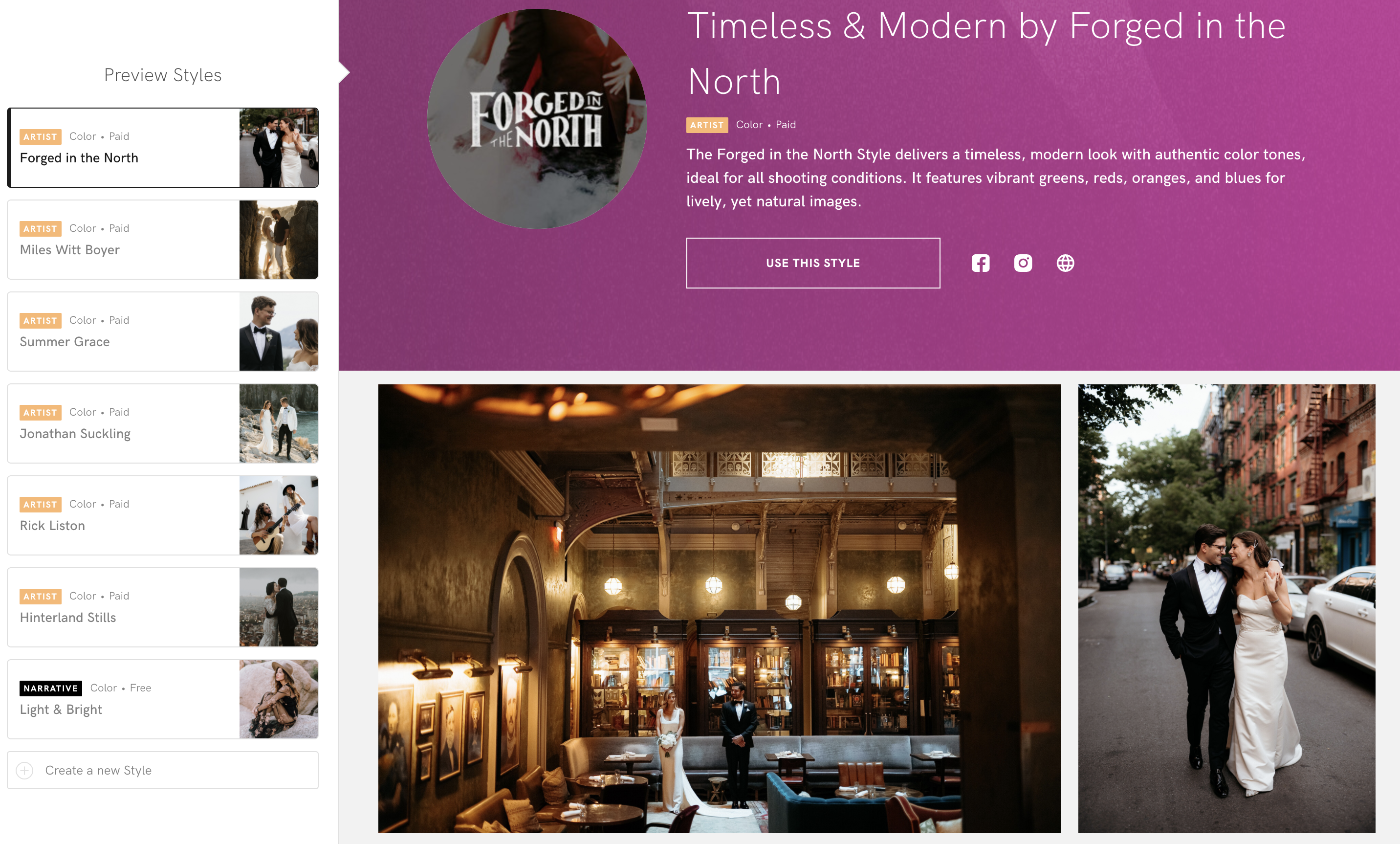Open the Facebook page icon
This screenshot has width=1400, height=844.
click(x=980, y=263)
